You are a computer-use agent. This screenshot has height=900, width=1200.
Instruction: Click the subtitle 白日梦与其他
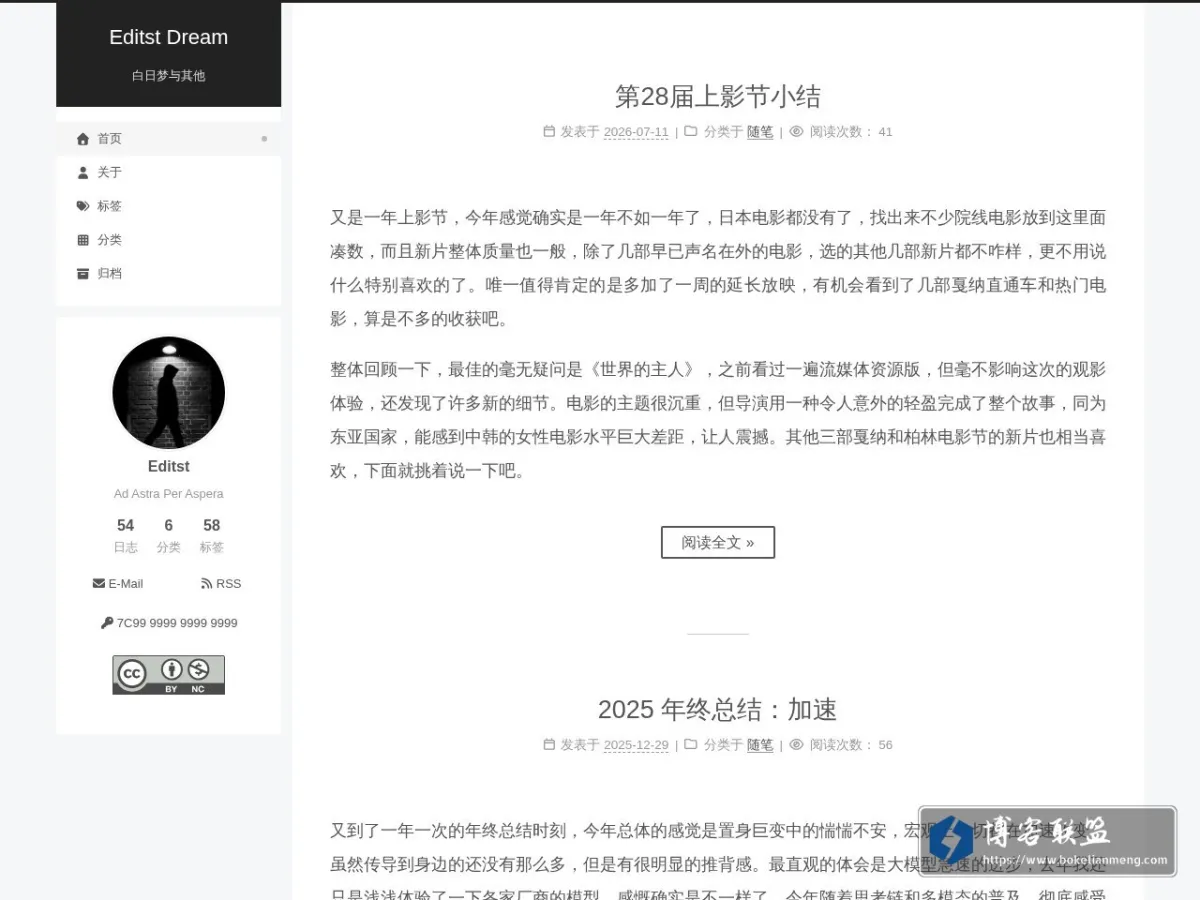coord(168,75)
